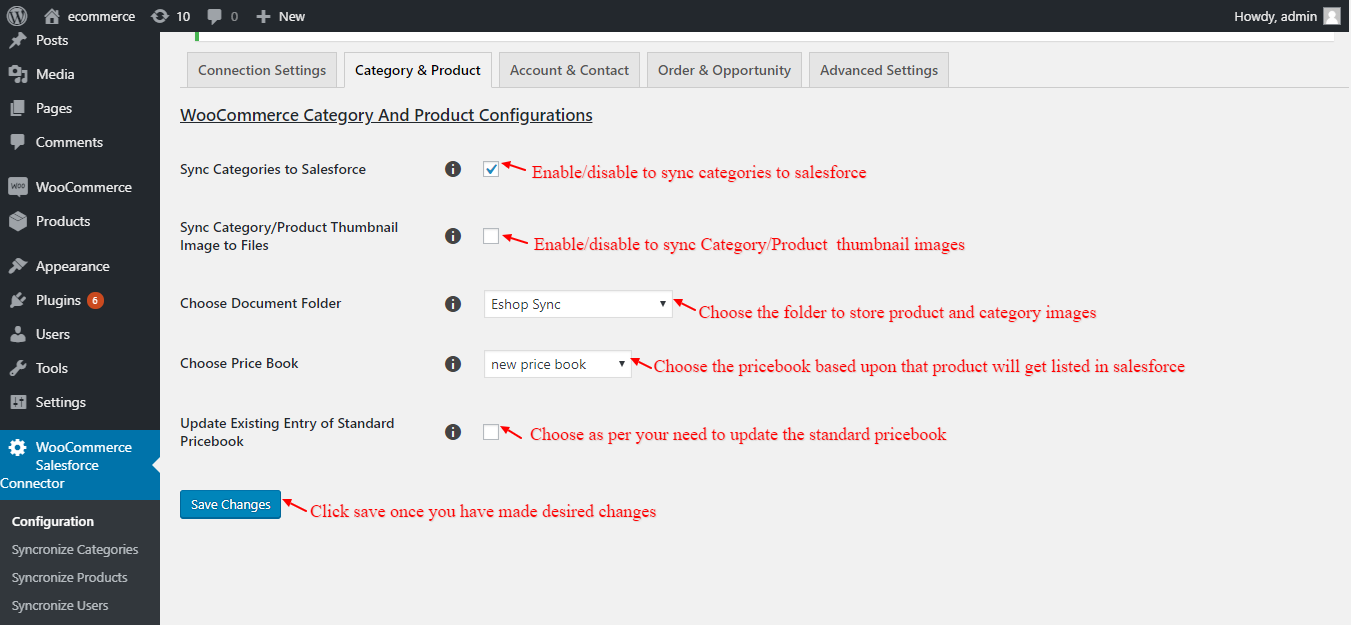Screen dimensions: 1351x625
Task: Switch to the Connection Settings tab
Action: click(x=262, y=70)
